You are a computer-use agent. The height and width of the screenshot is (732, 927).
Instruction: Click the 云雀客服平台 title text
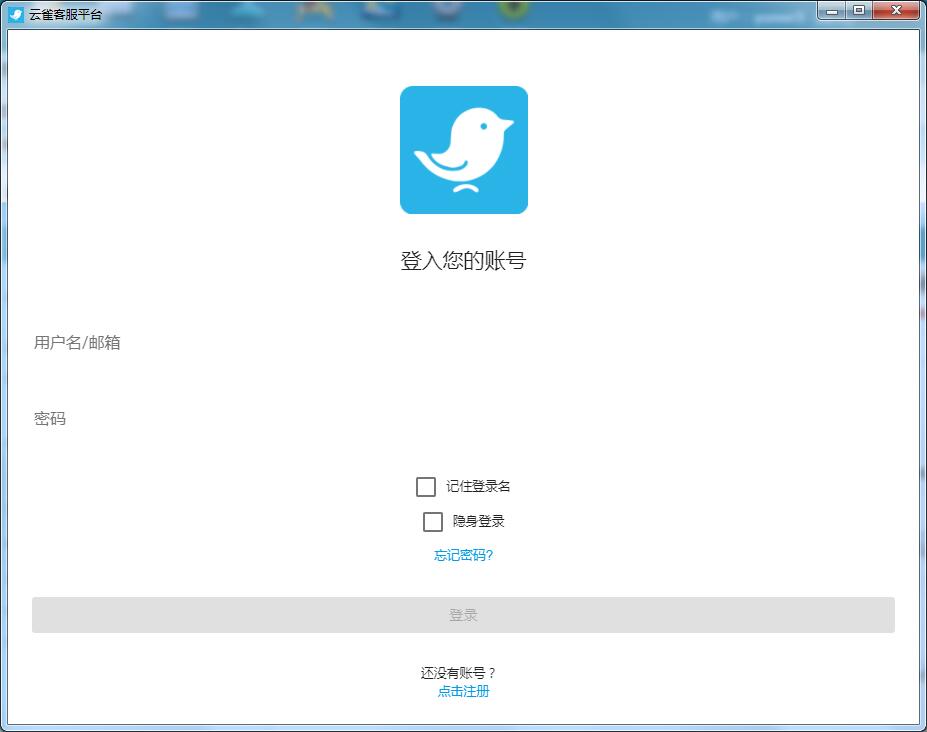(65, 14)
